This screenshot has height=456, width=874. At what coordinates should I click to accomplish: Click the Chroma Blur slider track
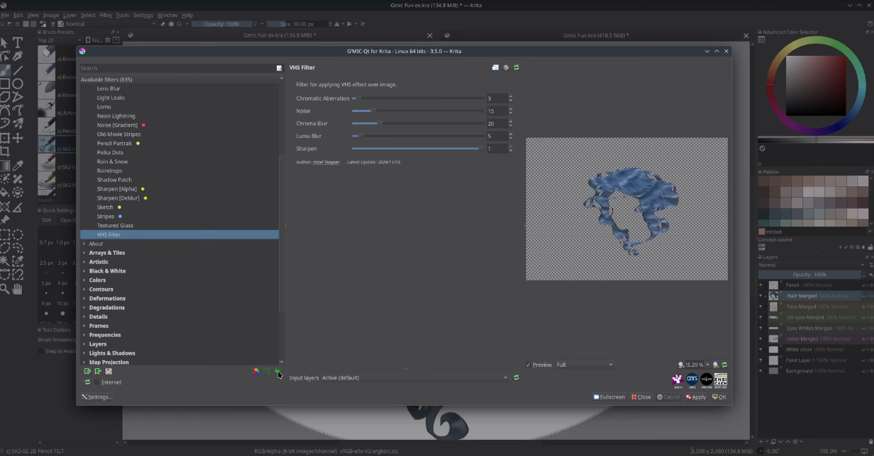coord(417,123)
